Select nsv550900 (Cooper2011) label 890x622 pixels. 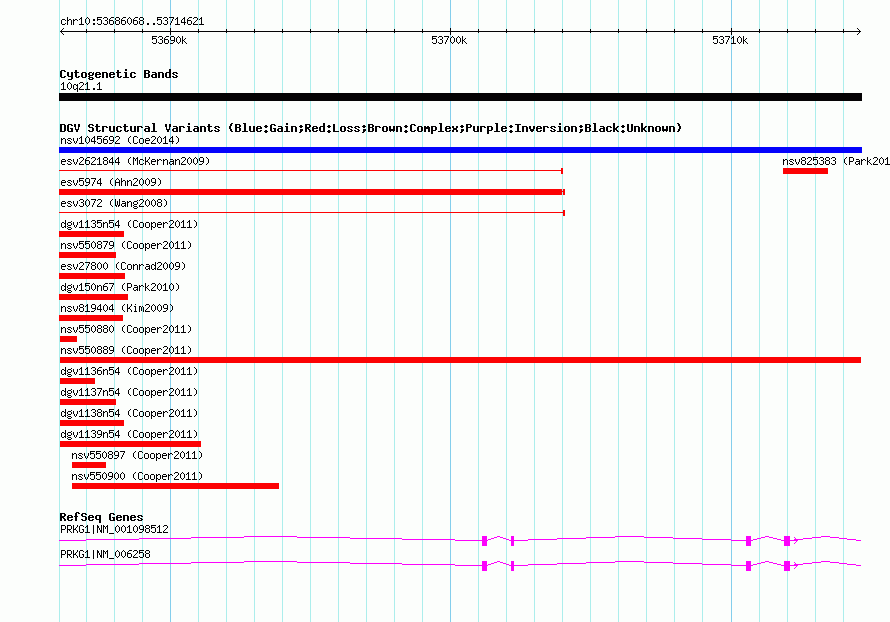click(137, 476)
